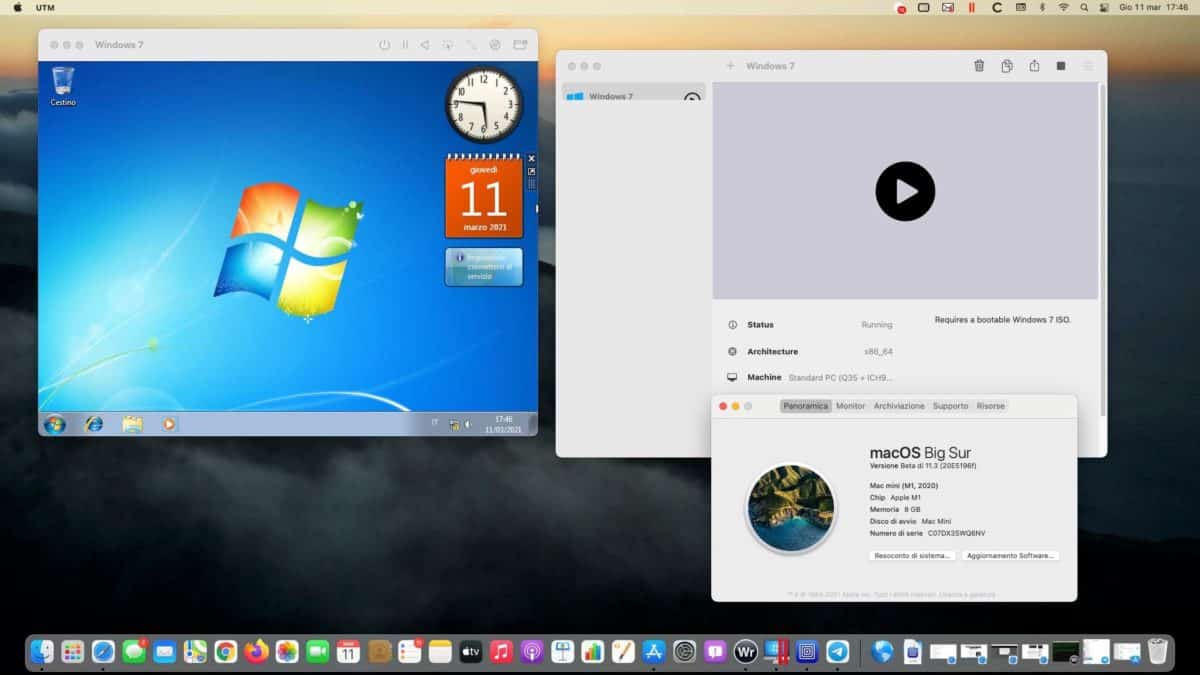Click the 17:46 clock in the Windows 7 taskbar
The width and height of the screenshot is (1200, 675).
coord(503,424)
